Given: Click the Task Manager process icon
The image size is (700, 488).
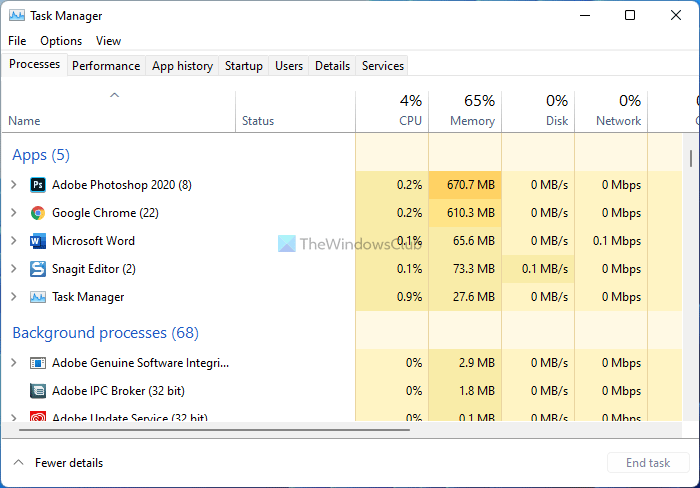Looking at the screenshot, I should tap(38, 297).
